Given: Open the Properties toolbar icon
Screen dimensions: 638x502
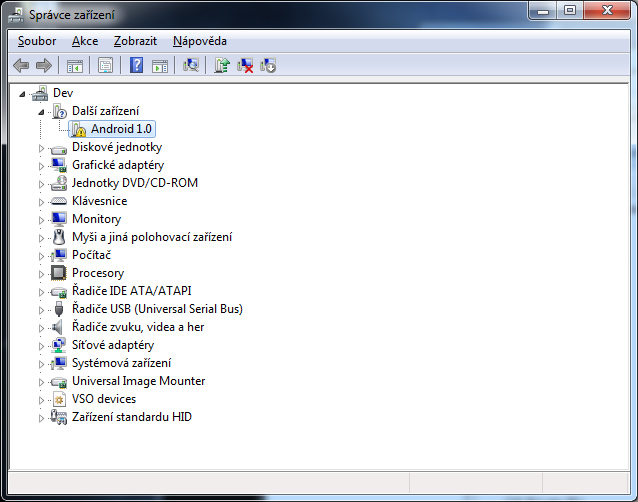Looking at the screenshot, I should 105,65.
